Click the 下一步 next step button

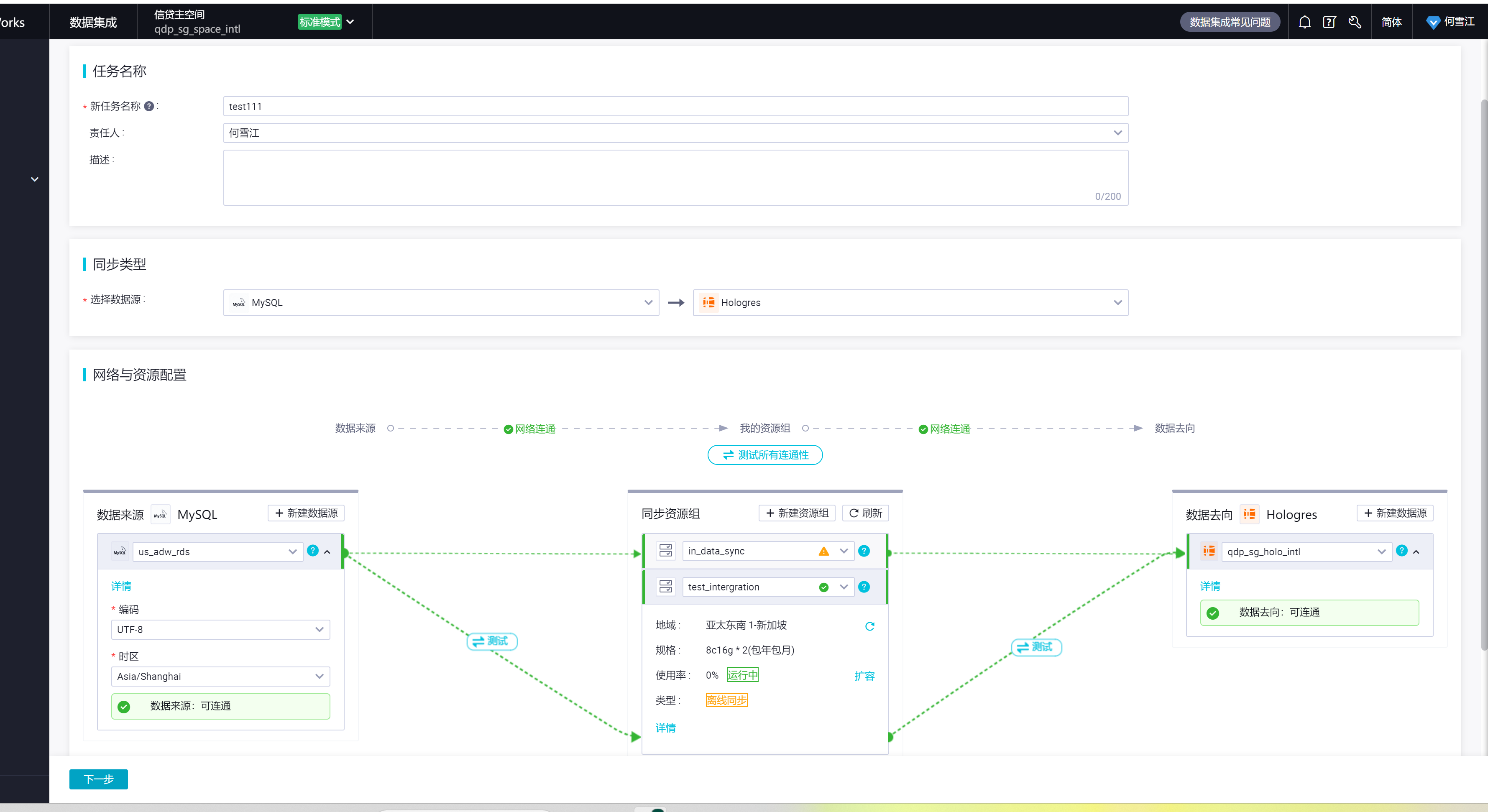98,779
